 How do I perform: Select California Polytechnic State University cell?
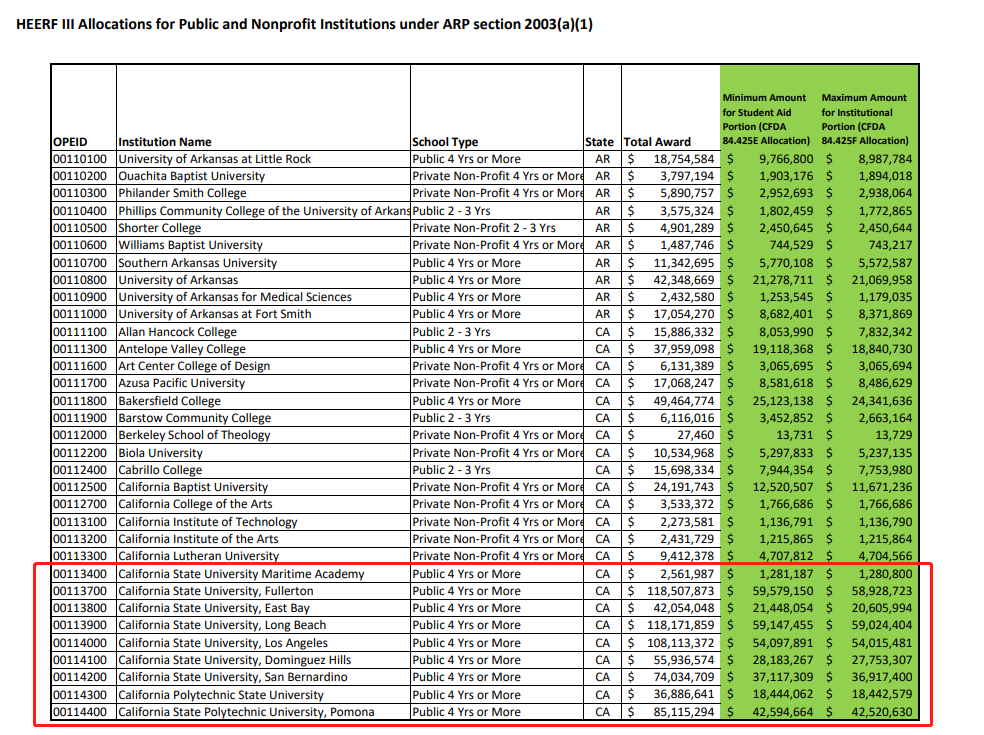pos(221,695)
